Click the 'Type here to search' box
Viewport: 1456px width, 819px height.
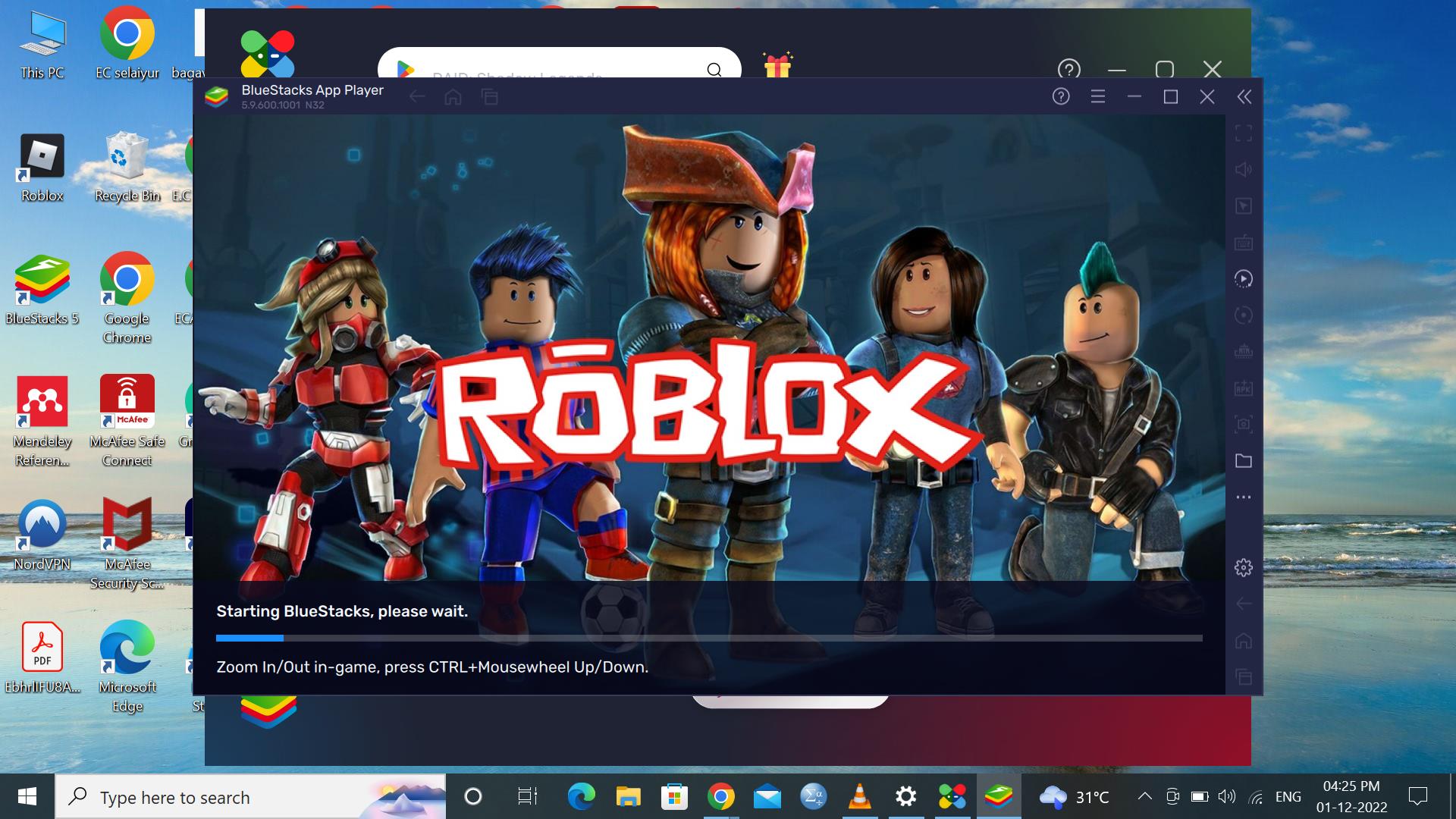click(x=251, y=796)
